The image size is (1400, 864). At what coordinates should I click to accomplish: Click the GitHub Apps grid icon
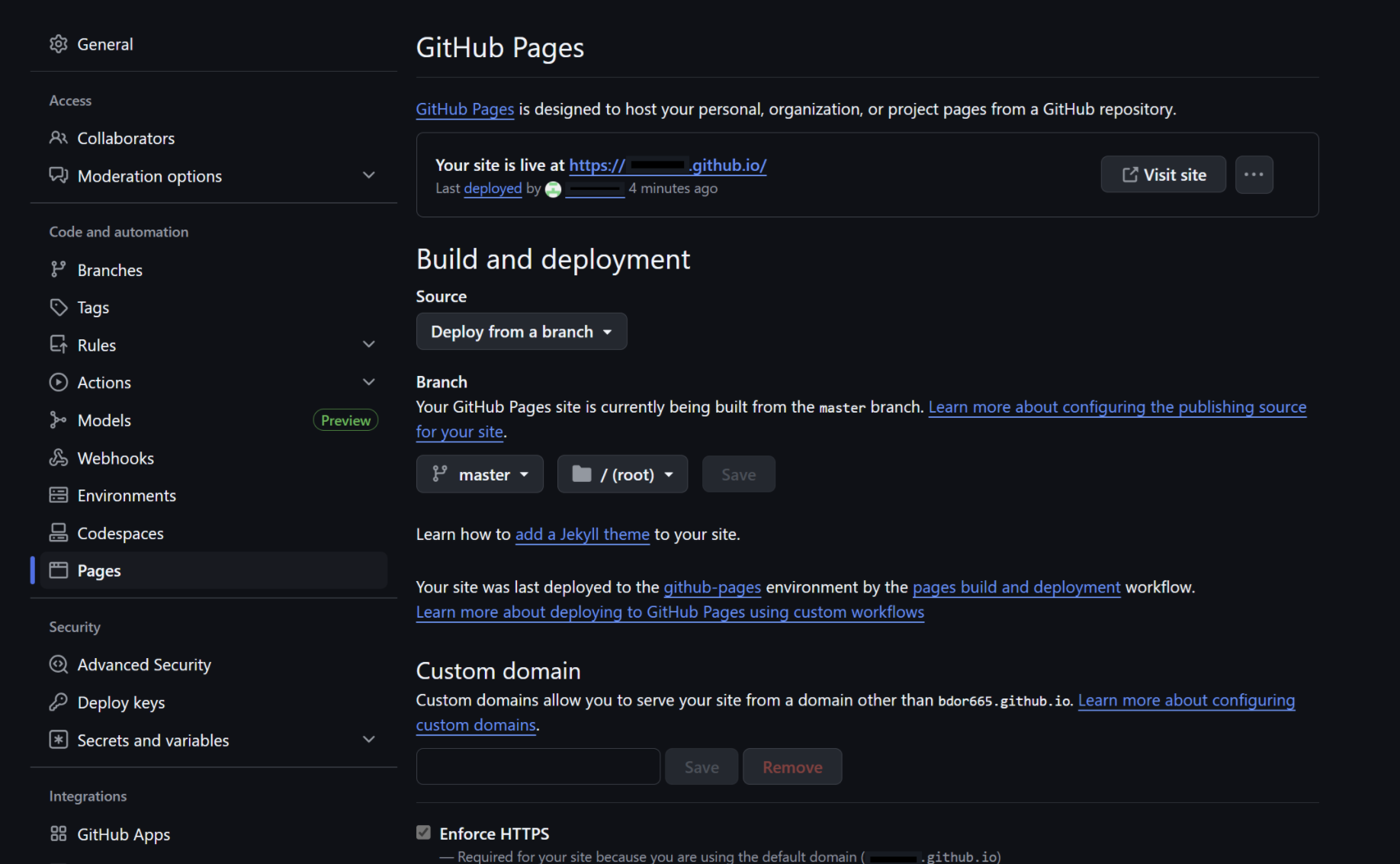(x=59, y=834)
